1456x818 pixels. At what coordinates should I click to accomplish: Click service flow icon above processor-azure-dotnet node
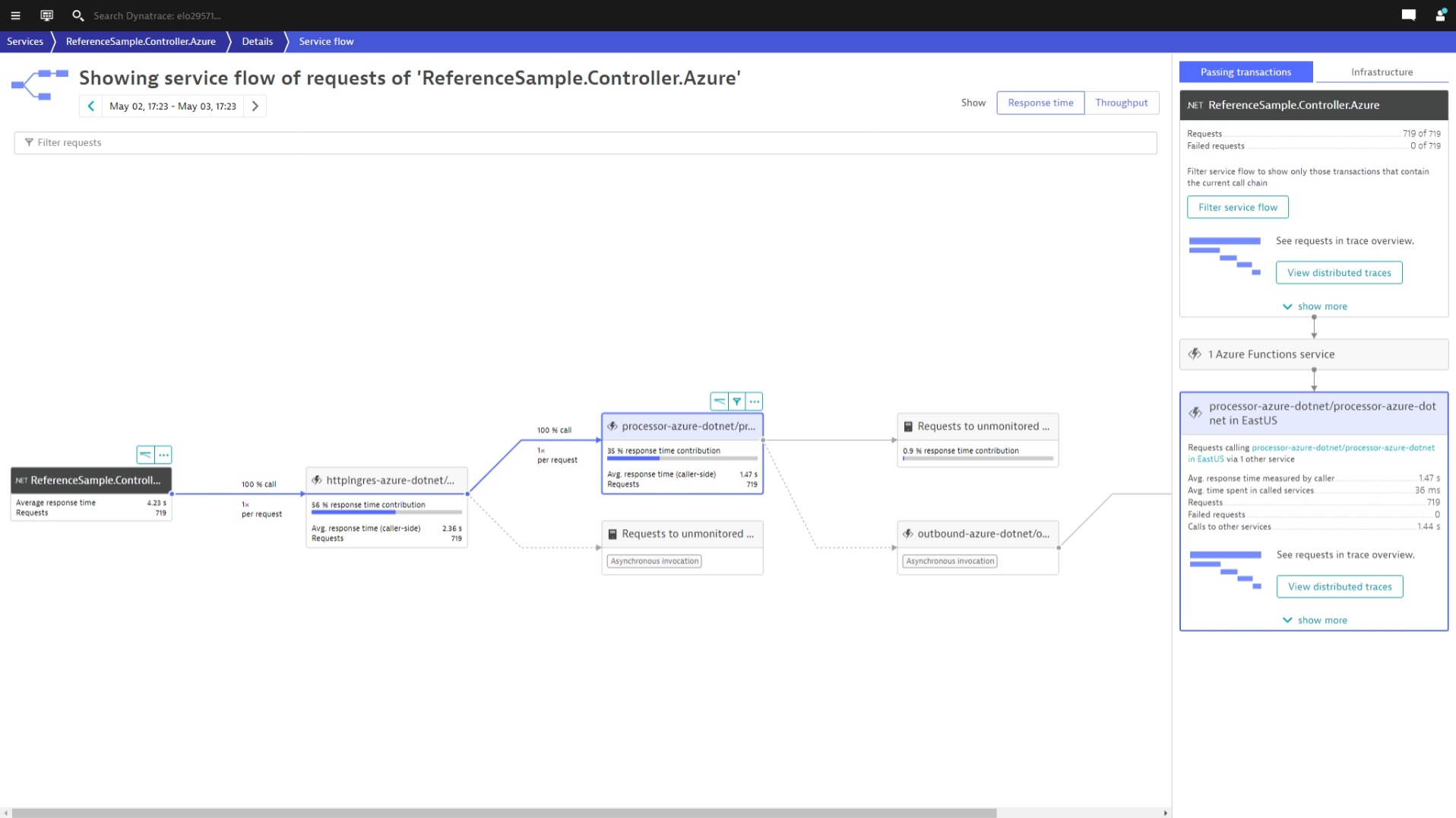point(719,401)
